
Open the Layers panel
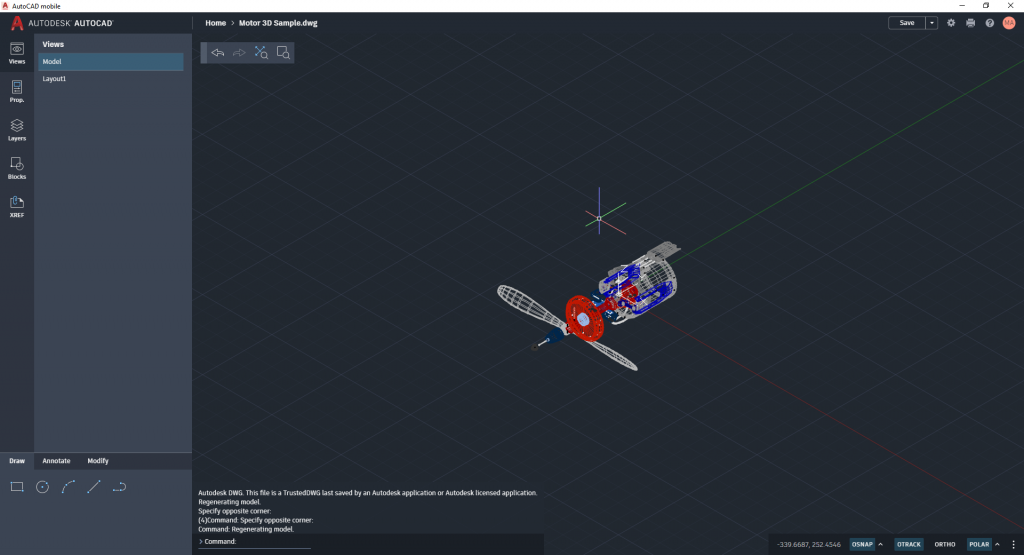point(17,129)
